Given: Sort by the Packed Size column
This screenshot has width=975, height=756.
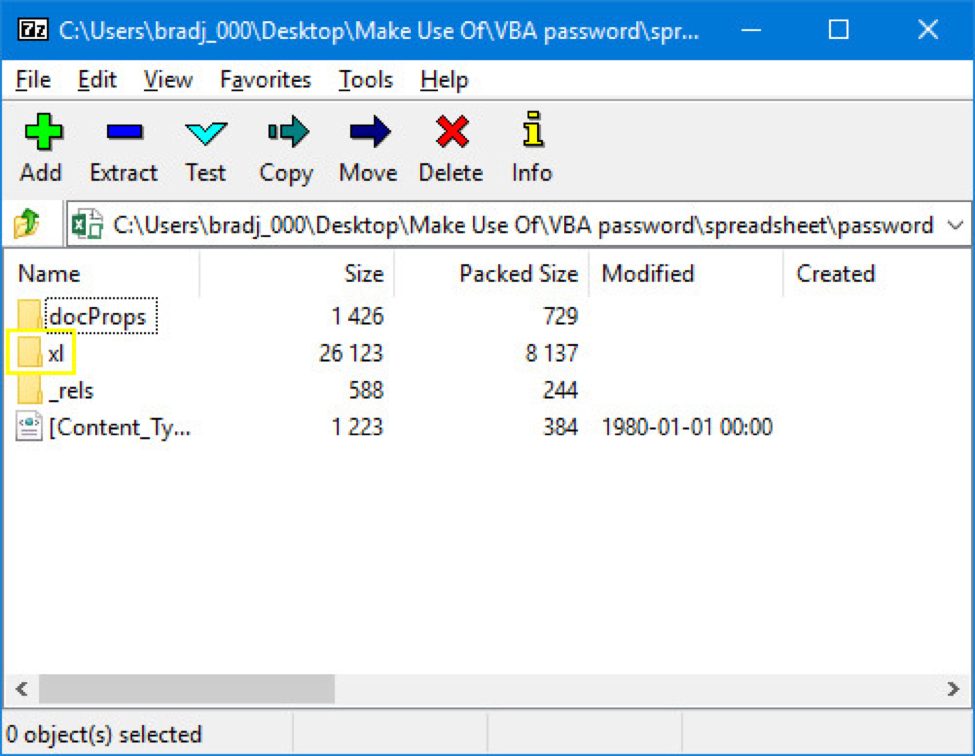Looking at the screenshot, I should click(517, 274).
